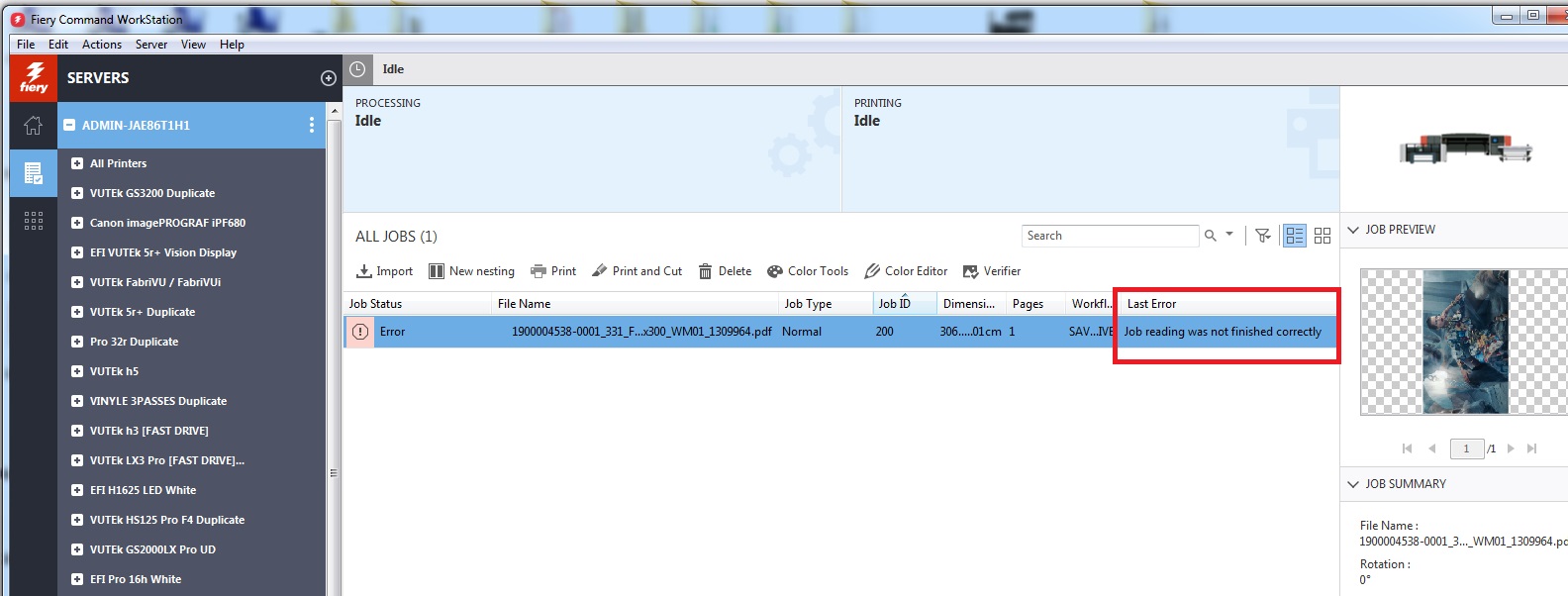1568x596 pixels.
Task: Open the View menu
Action: (193, 45)
